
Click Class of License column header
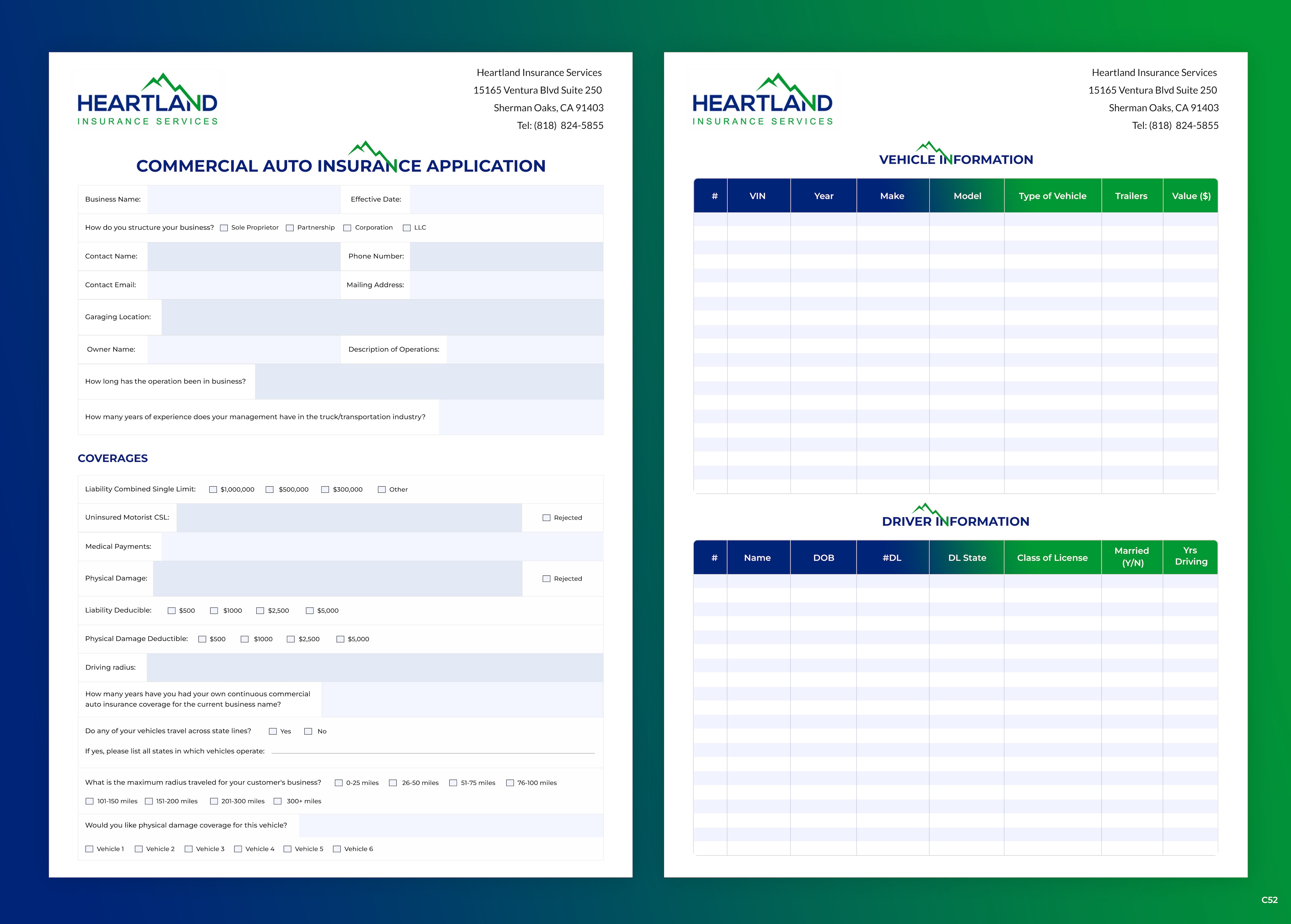(1052, 557)
